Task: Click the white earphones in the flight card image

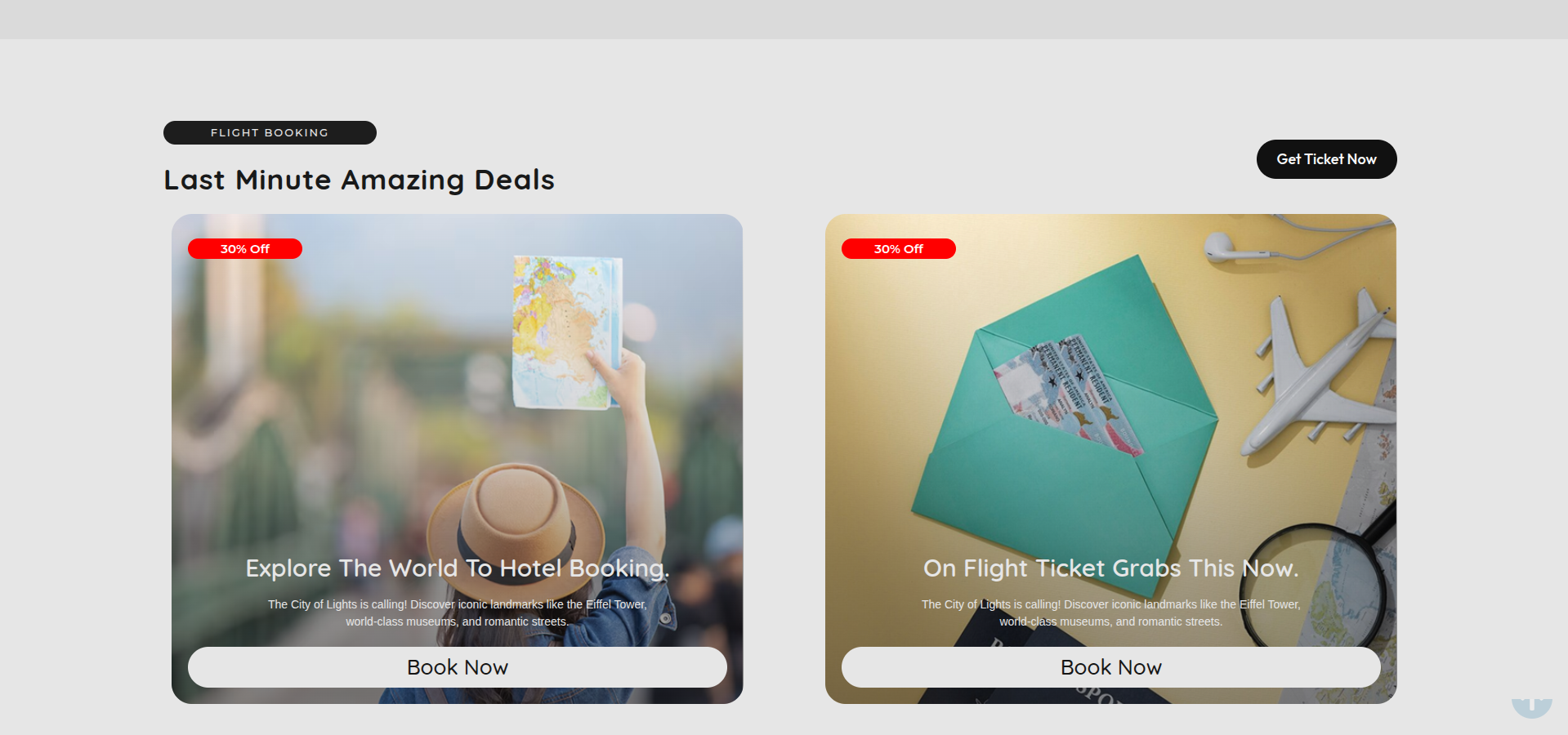Action: [1226, 246]
